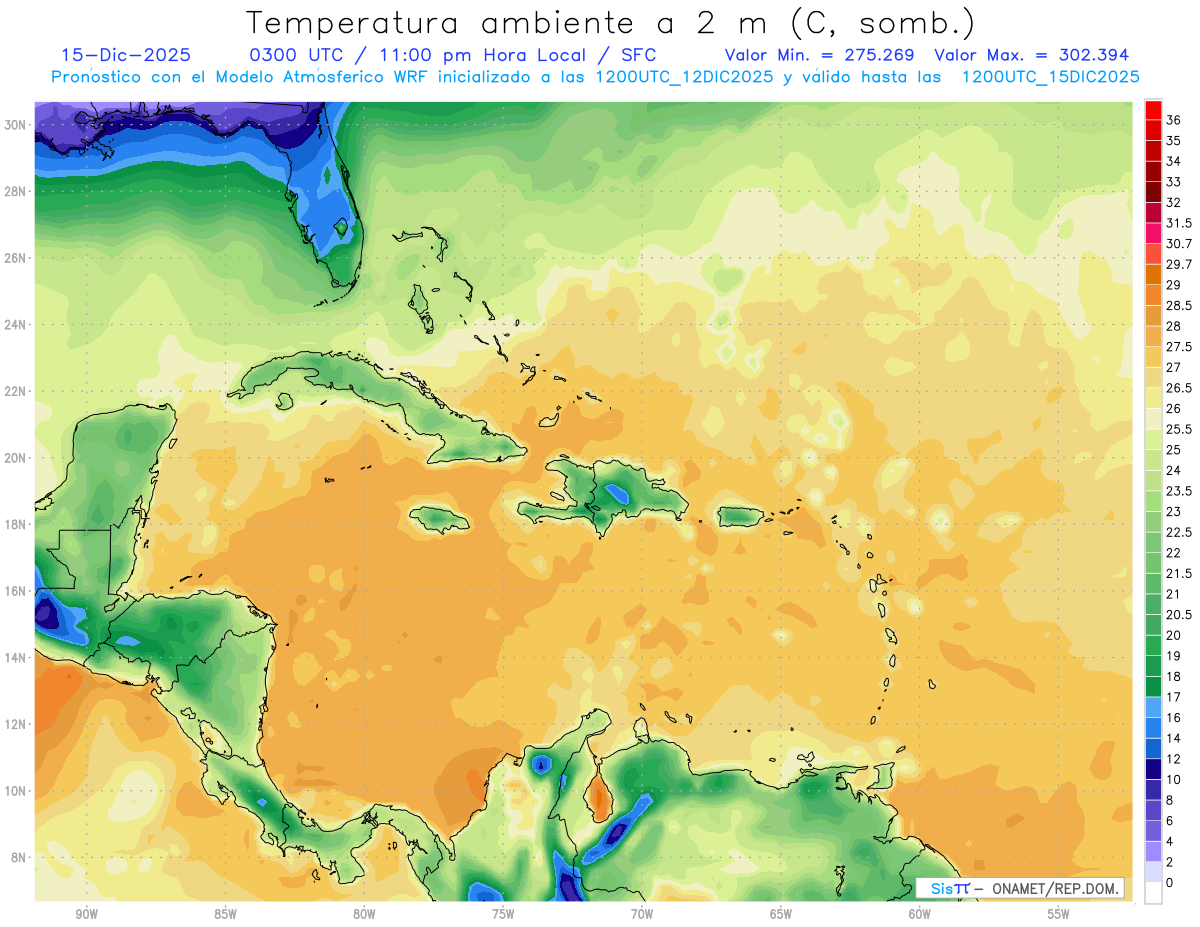This screenshot has width=1200, height=927.
Task: Click the top bright red legend swatch above 36
Action: 1153,110
